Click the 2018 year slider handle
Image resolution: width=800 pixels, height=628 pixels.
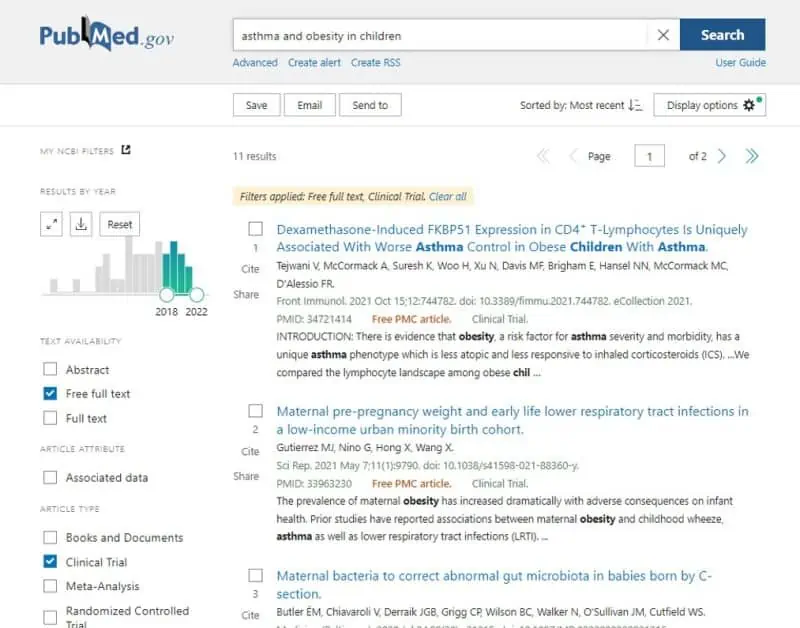tap(167, 294)
